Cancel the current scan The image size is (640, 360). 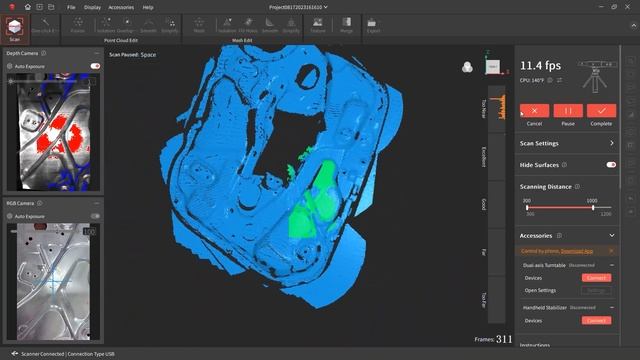[534, 111]
